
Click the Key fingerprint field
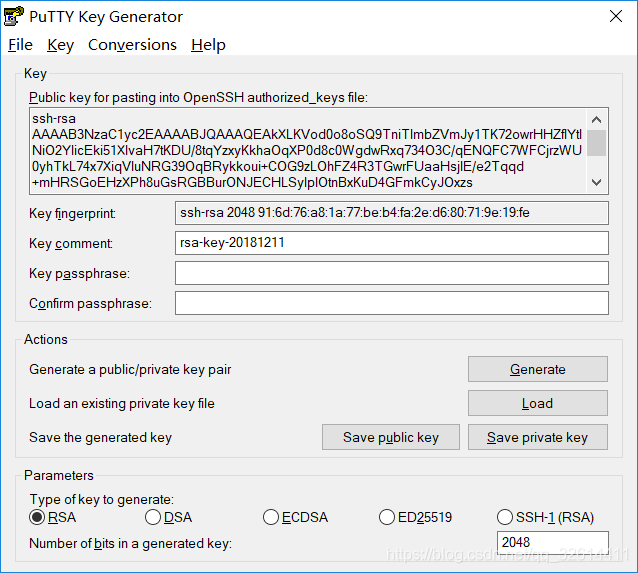[392, 213]
